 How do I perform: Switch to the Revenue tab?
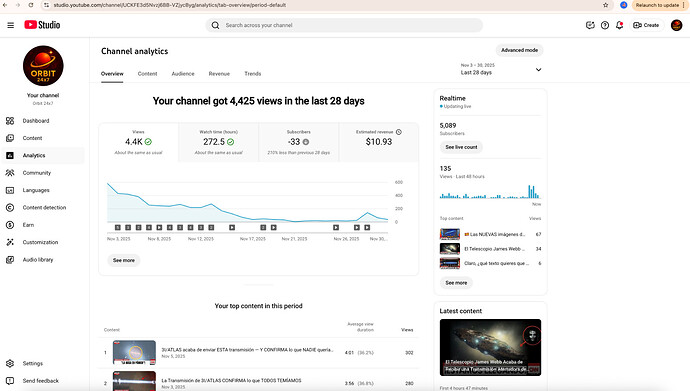click(219, 74)
